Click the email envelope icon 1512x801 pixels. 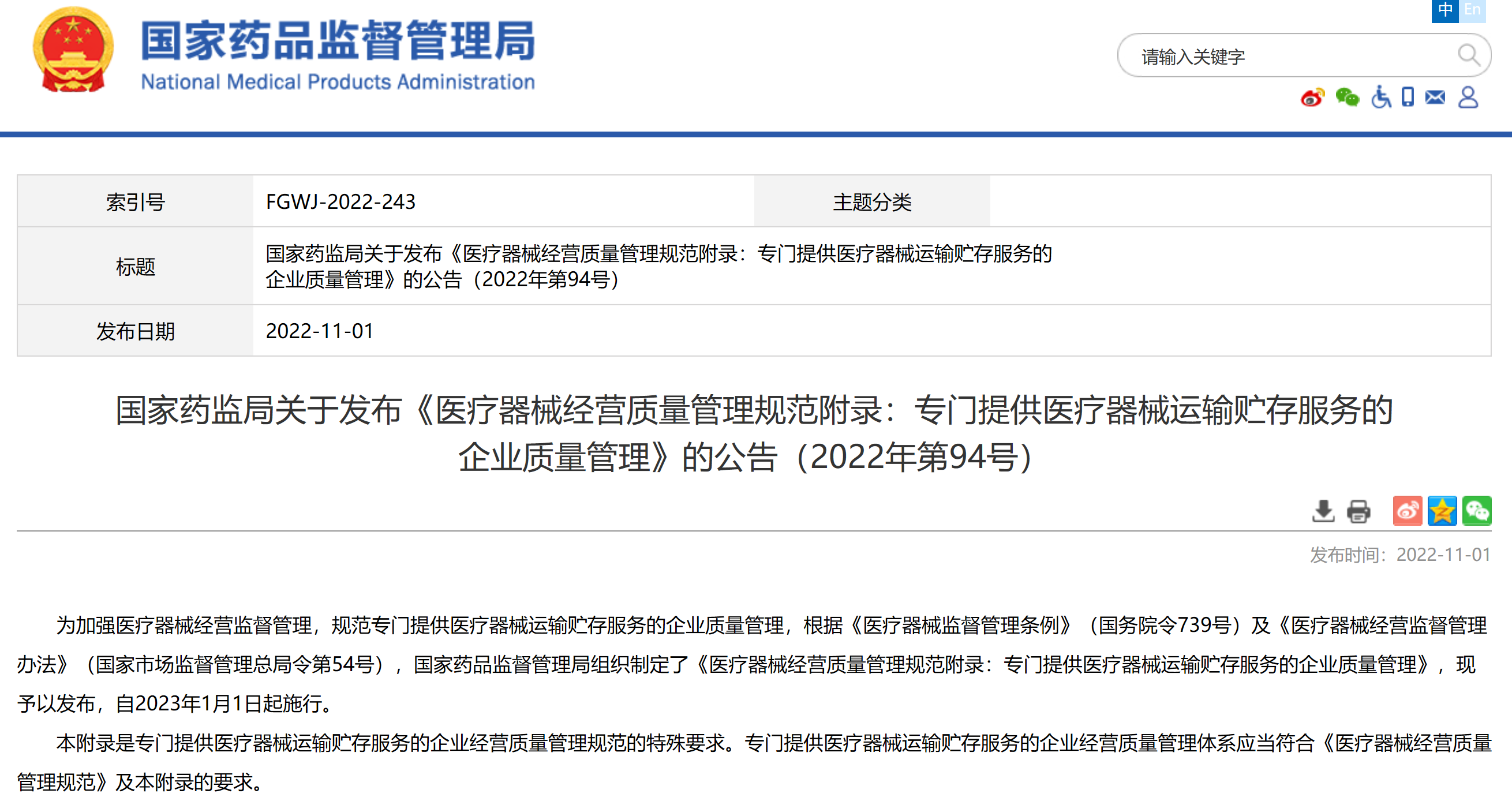tap(1435, 98)
